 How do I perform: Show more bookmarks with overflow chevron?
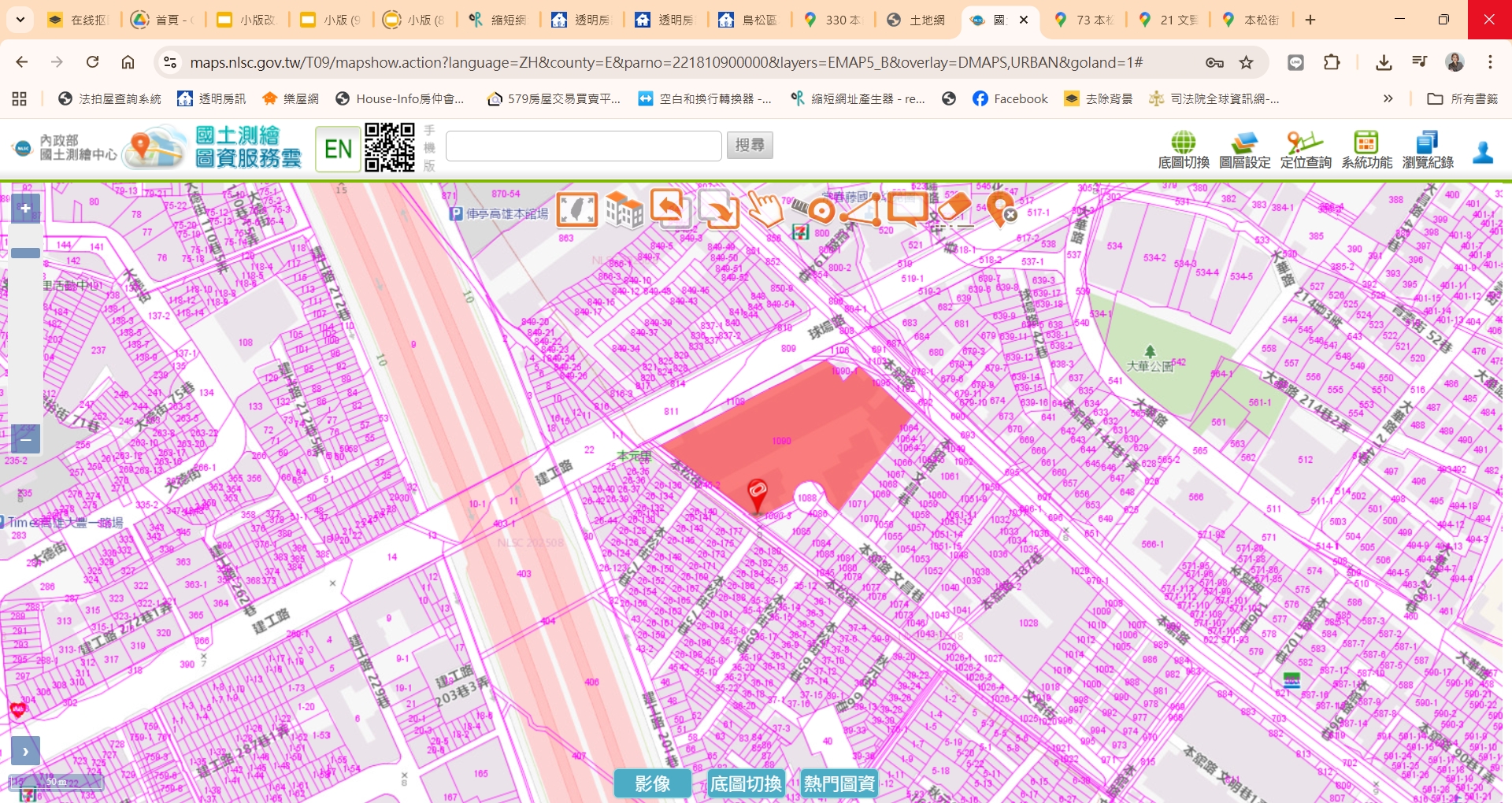point(1388,98)
